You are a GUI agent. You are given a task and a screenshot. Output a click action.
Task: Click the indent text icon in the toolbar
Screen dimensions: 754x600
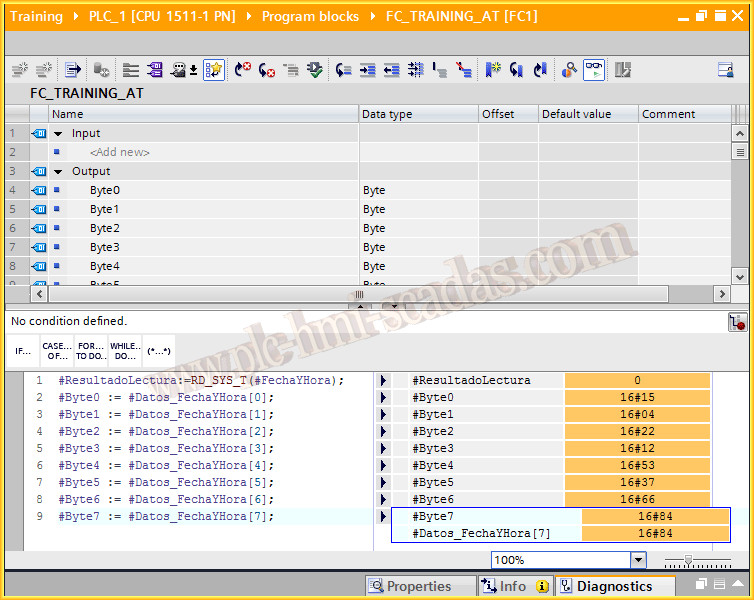pos(367,70)
